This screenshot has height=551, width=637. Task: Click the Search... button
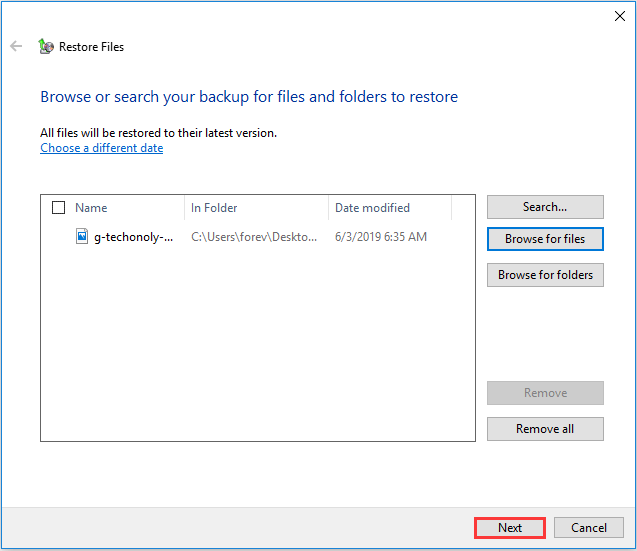click(545, 207)
